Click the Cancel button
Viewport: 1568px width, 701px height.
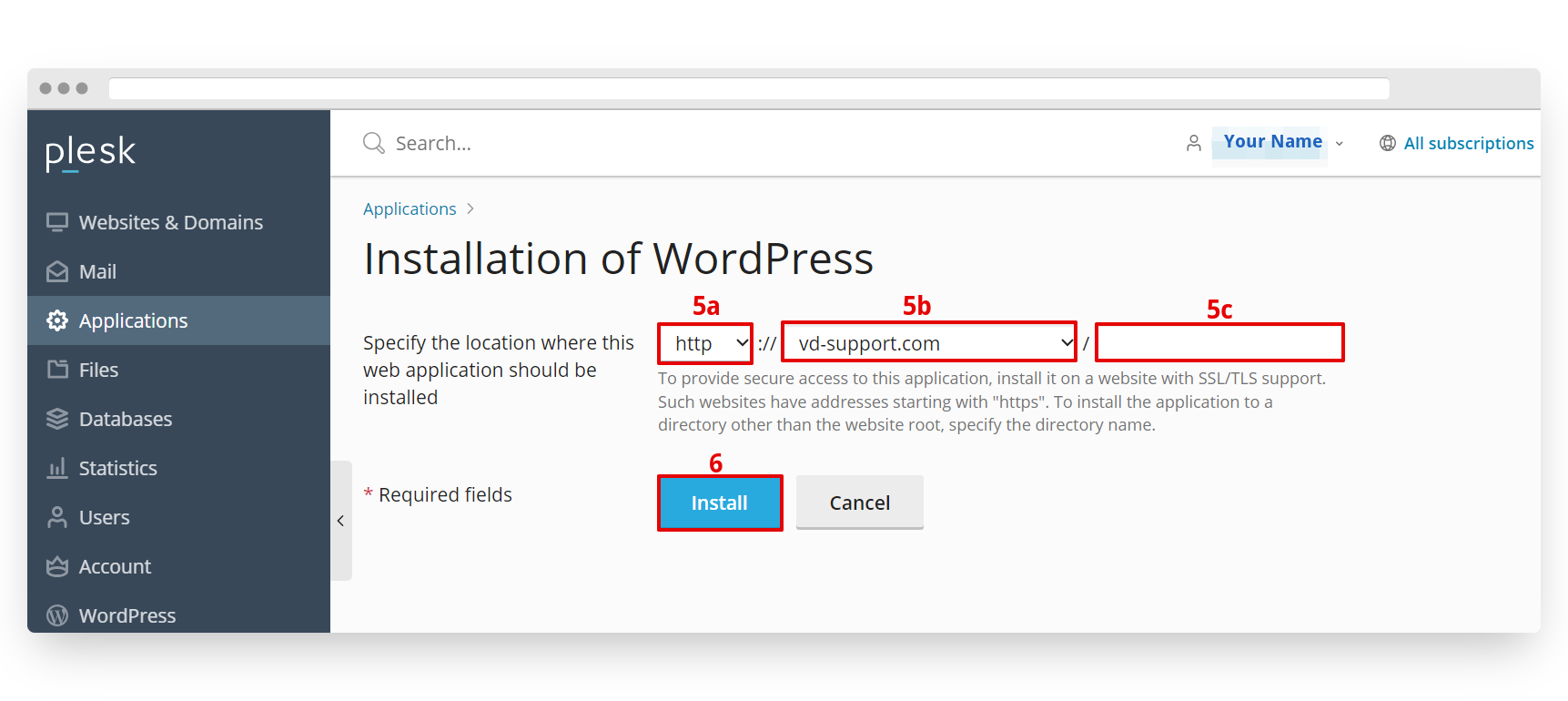point(860,503)
